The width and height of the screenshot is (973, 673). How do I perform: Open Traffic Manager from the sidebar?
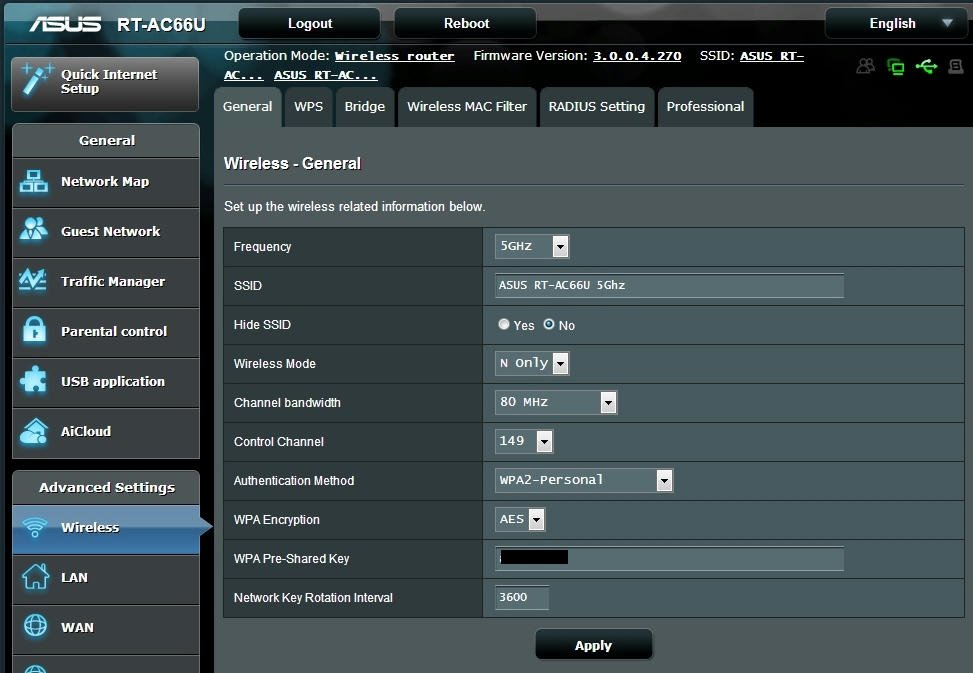click(x=106, y=283)
